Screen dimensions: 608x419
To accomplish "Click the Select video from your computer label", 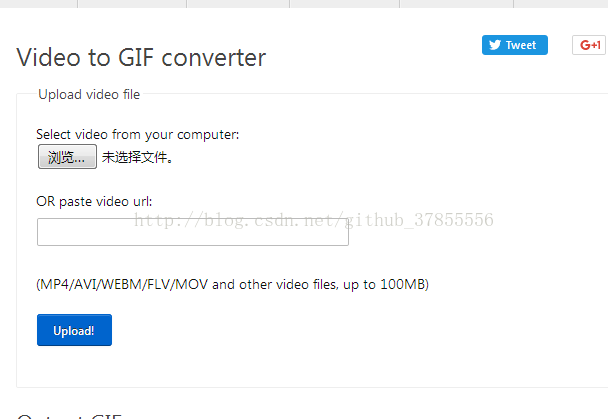I will (138, 134).
